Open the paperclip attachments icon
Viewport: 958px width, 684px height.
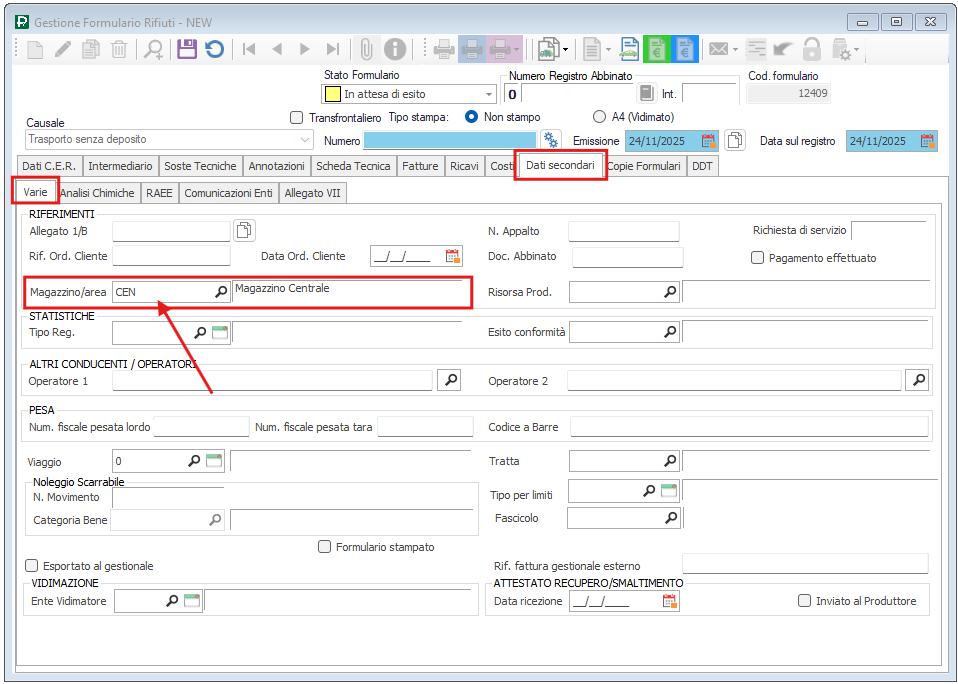point(366,49)
